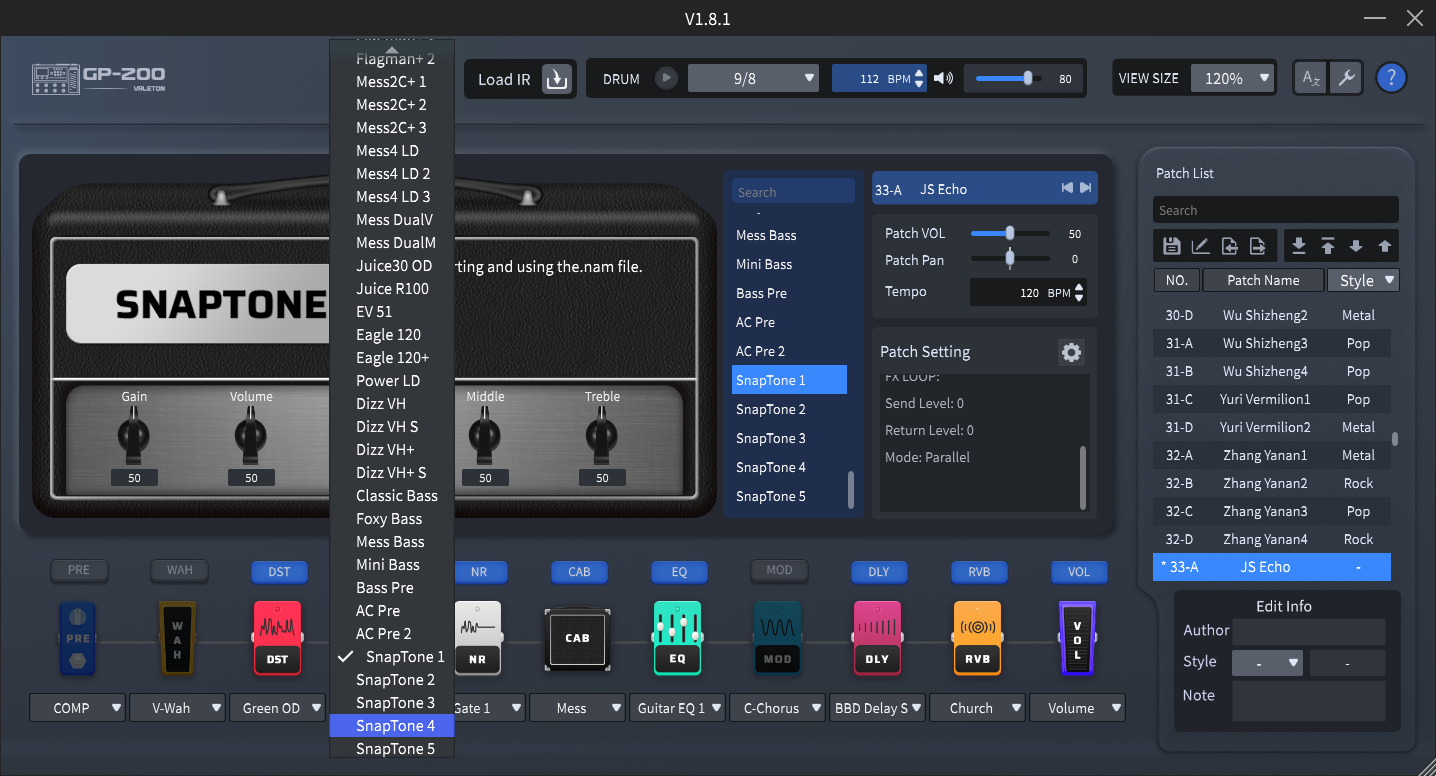Toggle the MOD module on

click(780, 571)
